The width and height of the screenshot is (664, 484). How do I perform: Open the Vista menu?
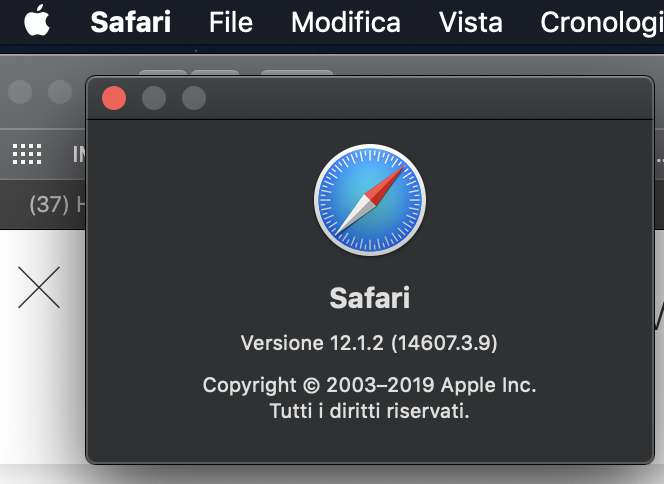click(470, 22)
